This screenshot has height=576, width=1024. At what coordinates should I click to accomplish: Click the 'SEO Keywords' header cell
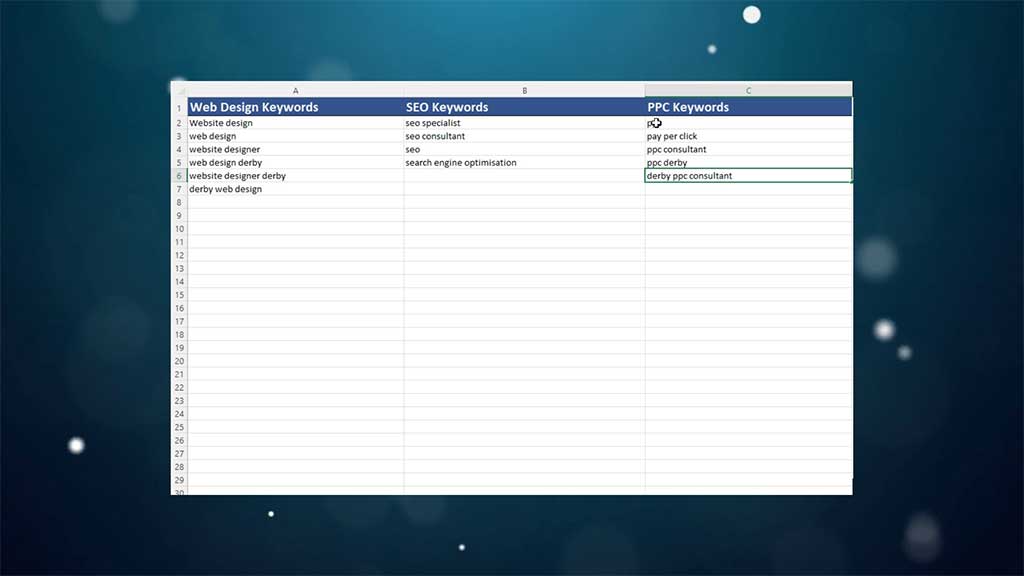(x=524, y=107)
